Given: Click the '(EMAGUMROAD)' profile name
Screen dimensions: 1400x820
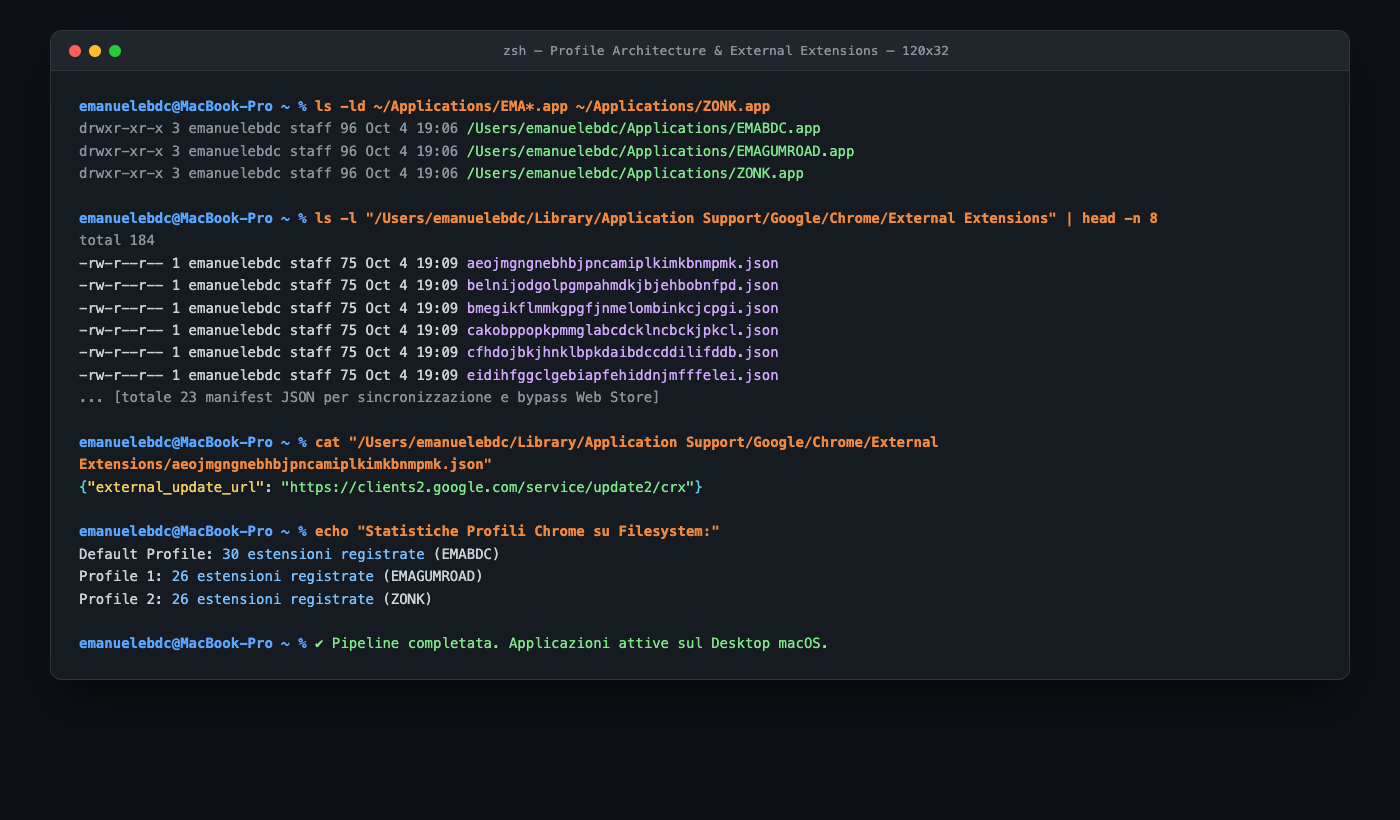Looking at the screenshot, I should pyautogui.click(x=433, y=576).
